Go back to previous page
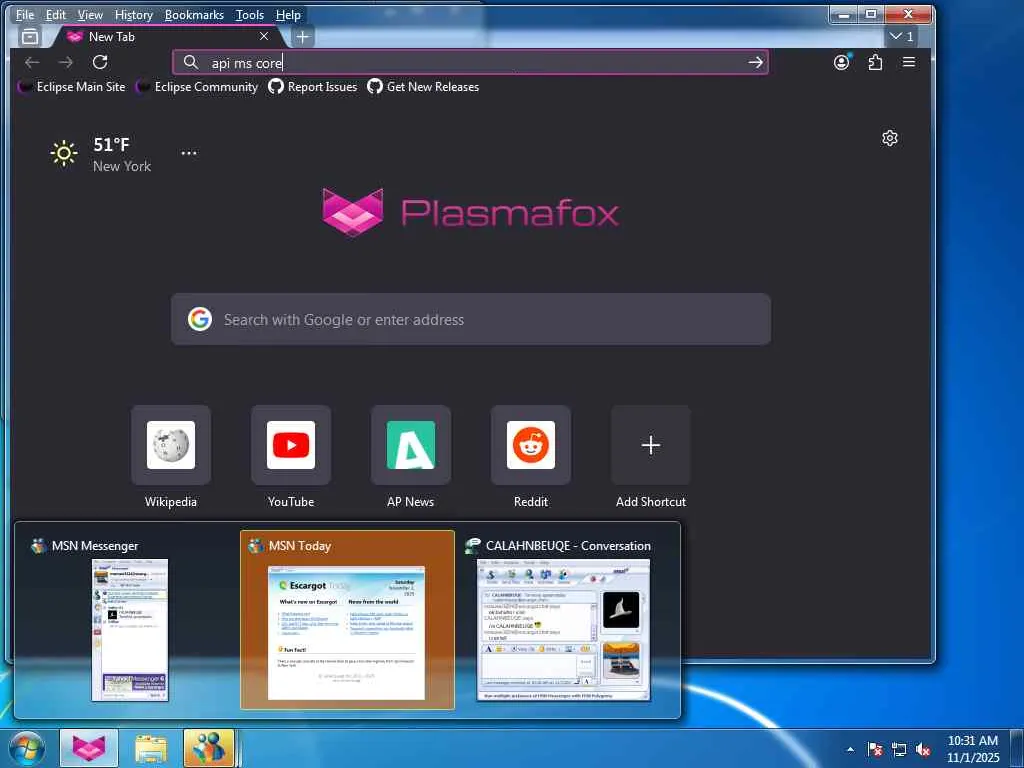Viewport: 1024px width, 768px height. [x=32, y=62]
